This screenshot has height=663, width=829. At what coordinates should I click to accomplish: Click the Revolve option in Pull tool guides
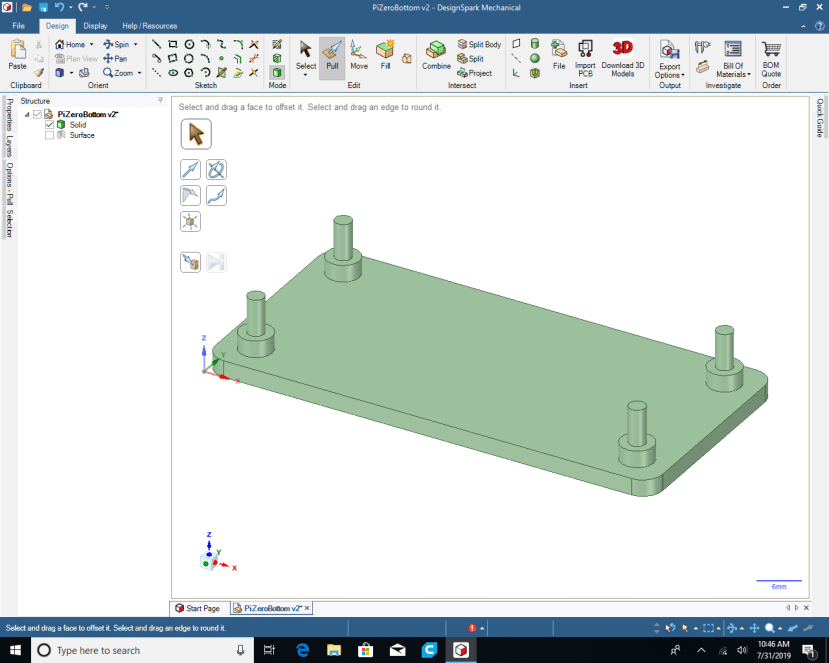(216, 170)
